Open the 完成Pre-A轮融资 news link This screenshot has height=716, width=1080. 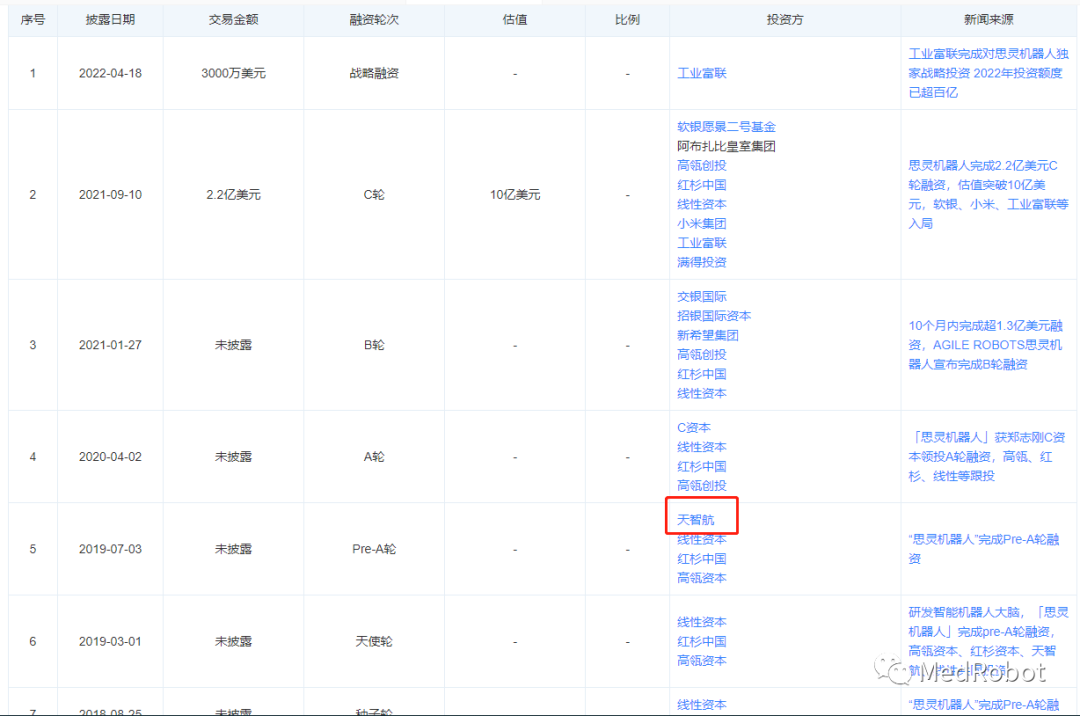pyautogui.click(x=985, y=549)
